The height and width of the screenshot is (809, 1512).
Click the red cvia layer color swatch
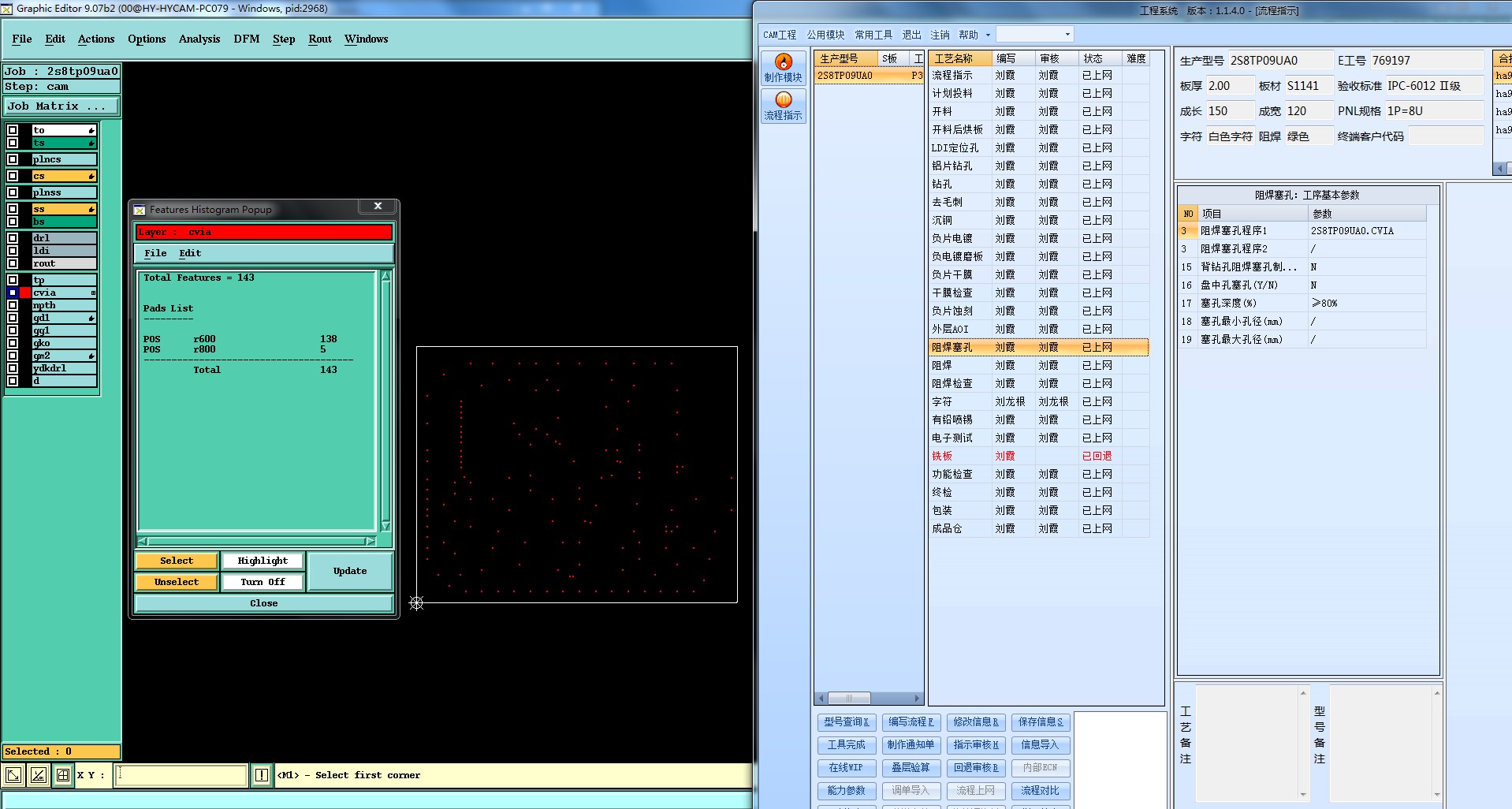tap(25, 293)
